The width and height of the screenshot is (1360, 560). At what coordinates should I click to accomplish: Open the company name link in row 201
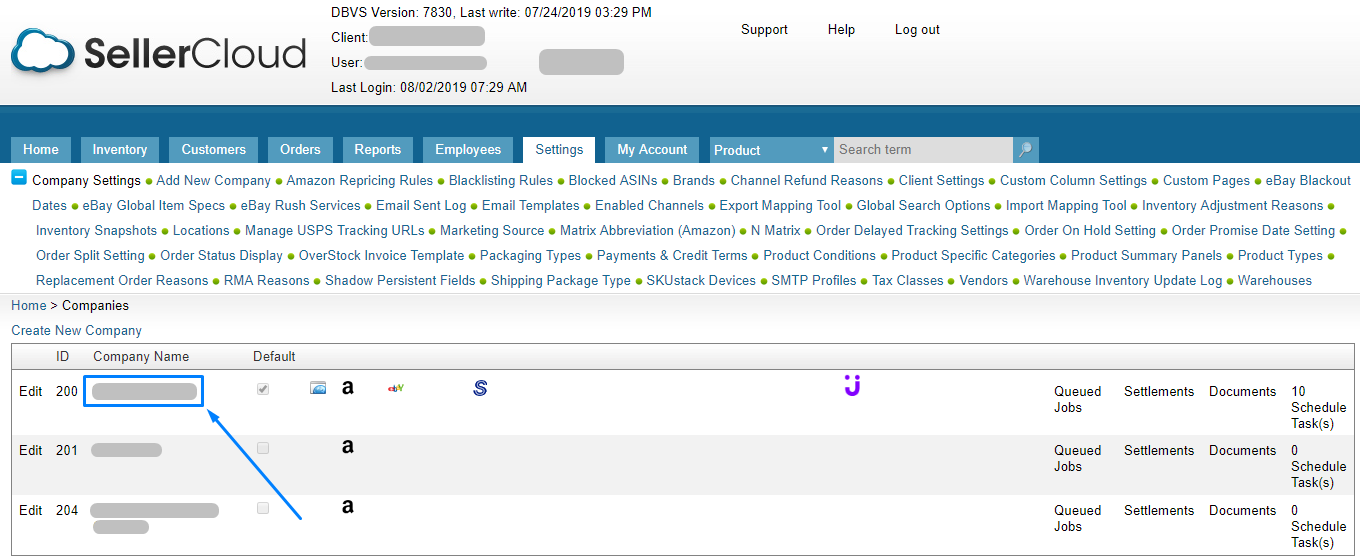pos(127,451)
